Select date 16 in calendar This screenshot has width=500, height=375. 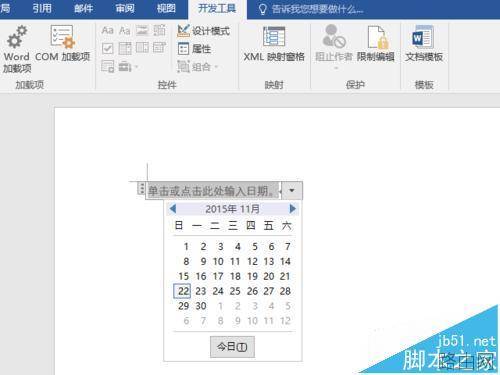(201, 276)
